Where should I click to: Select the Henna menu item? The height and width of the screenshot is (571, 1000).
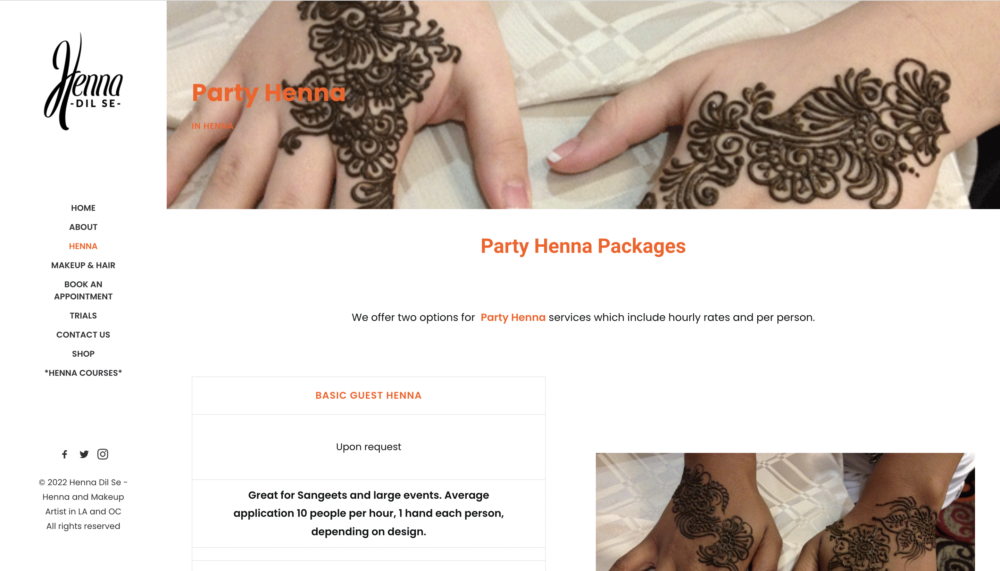[83, 246]
